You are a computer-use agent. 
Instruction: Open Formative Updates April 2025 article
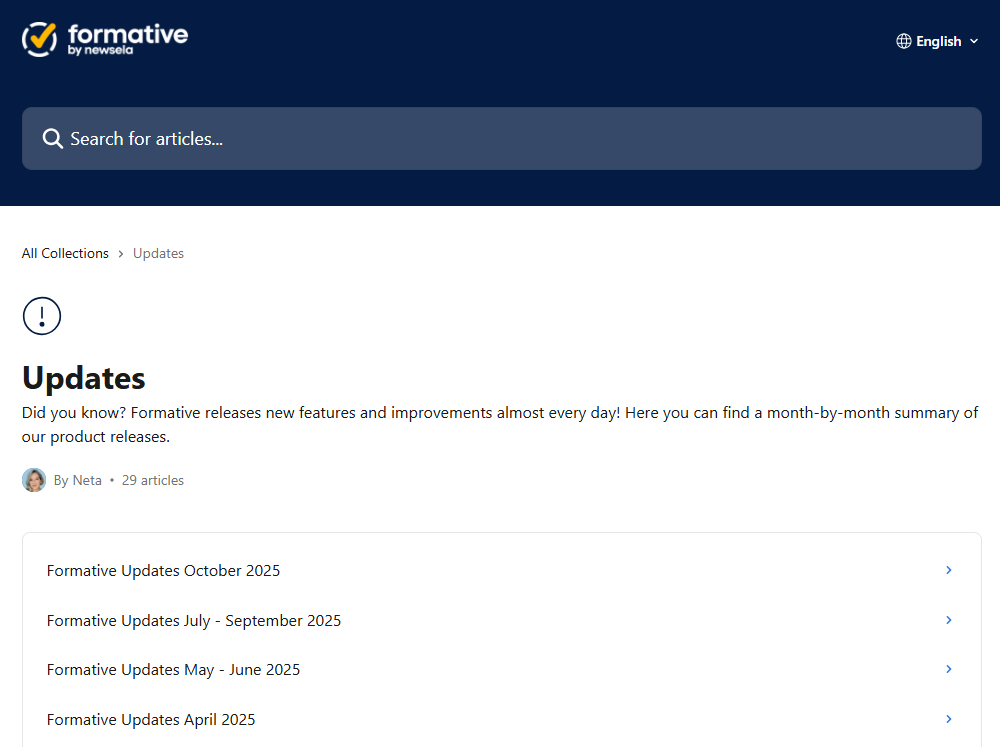click(501, 719)
